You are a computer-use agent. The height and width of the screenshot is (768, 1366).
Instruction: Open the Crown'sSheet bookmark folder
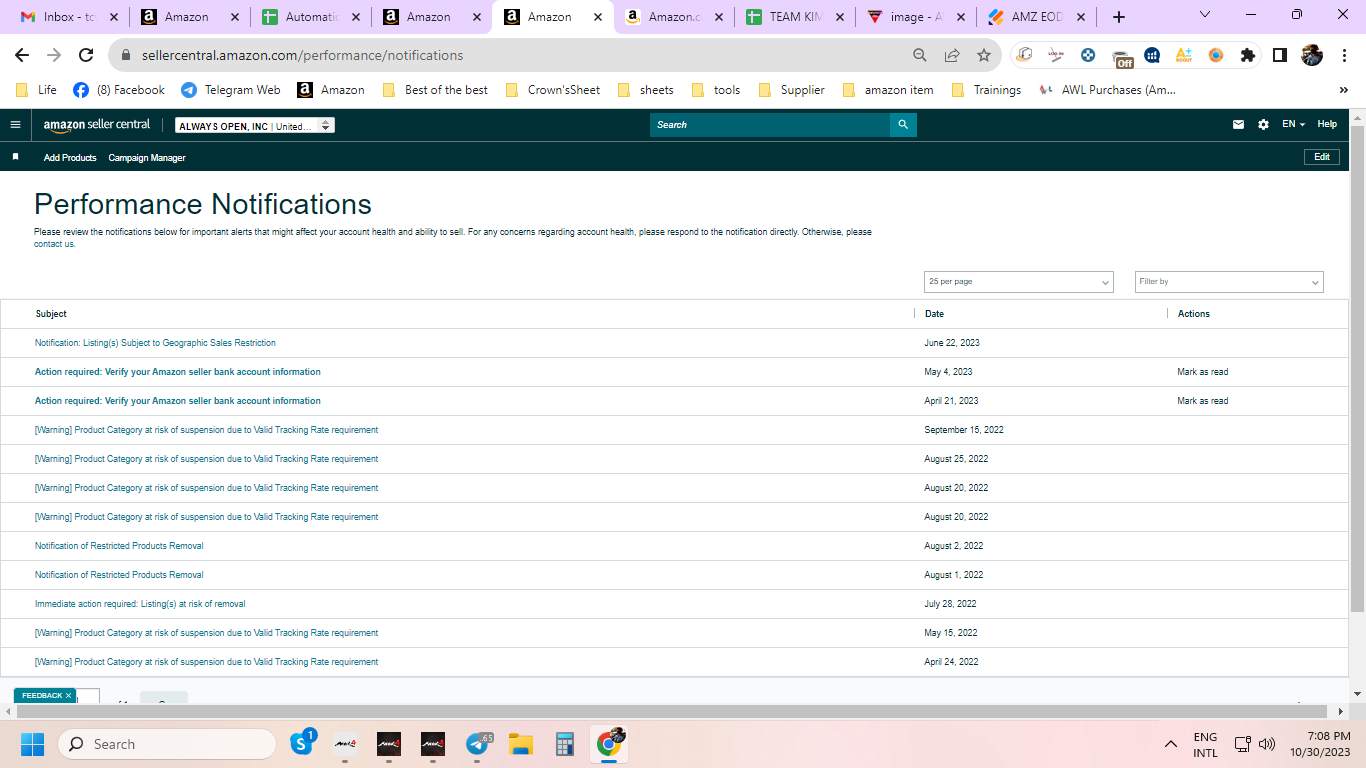click(553, 90)
